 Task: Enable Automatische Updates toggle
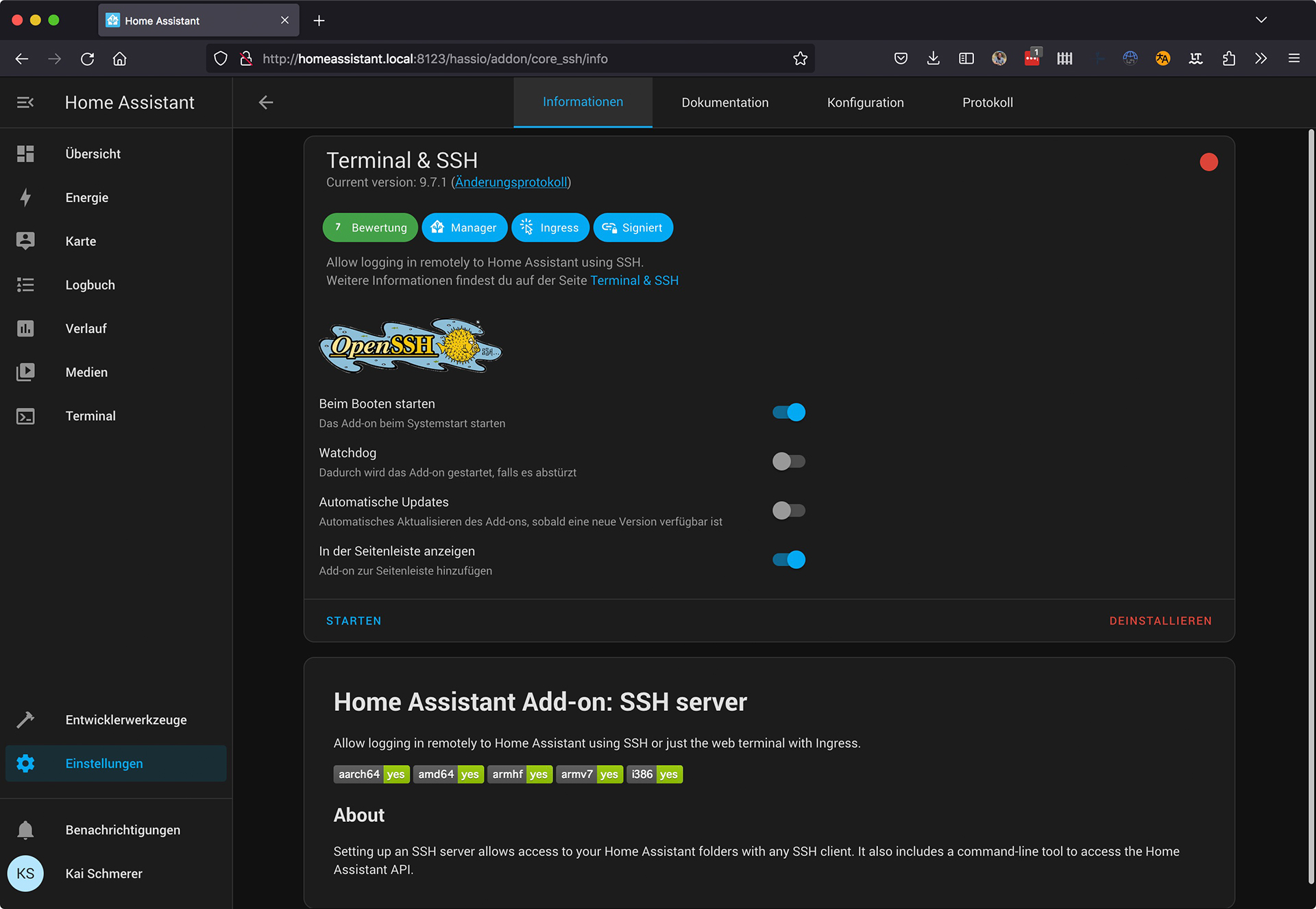[788, 511]
